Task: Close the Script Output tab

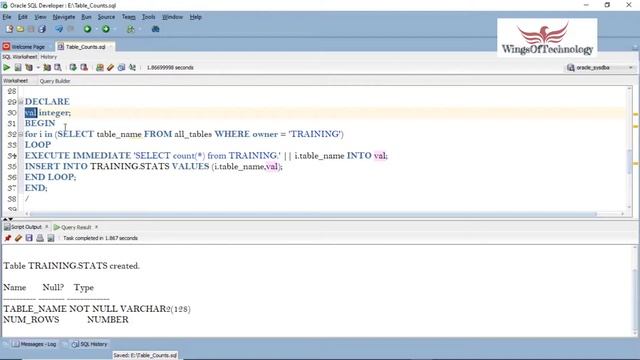Action: click(47, 227)
